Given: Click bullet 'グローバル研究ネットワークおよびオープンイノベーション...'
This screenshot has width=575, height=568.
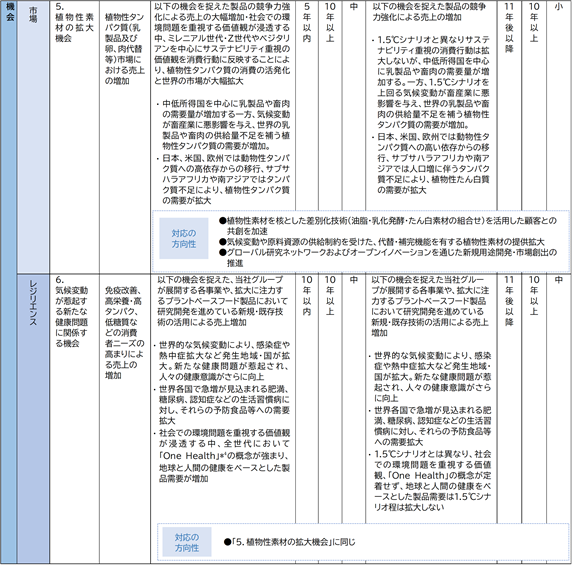Looking at the screenshot, I should tap(388, 257).
